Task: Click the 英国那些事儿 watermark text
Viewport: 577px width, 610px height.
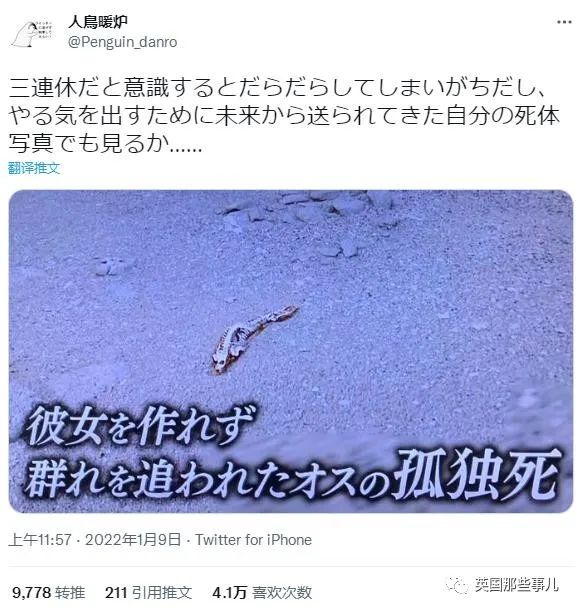Action: tap(516, 585)
